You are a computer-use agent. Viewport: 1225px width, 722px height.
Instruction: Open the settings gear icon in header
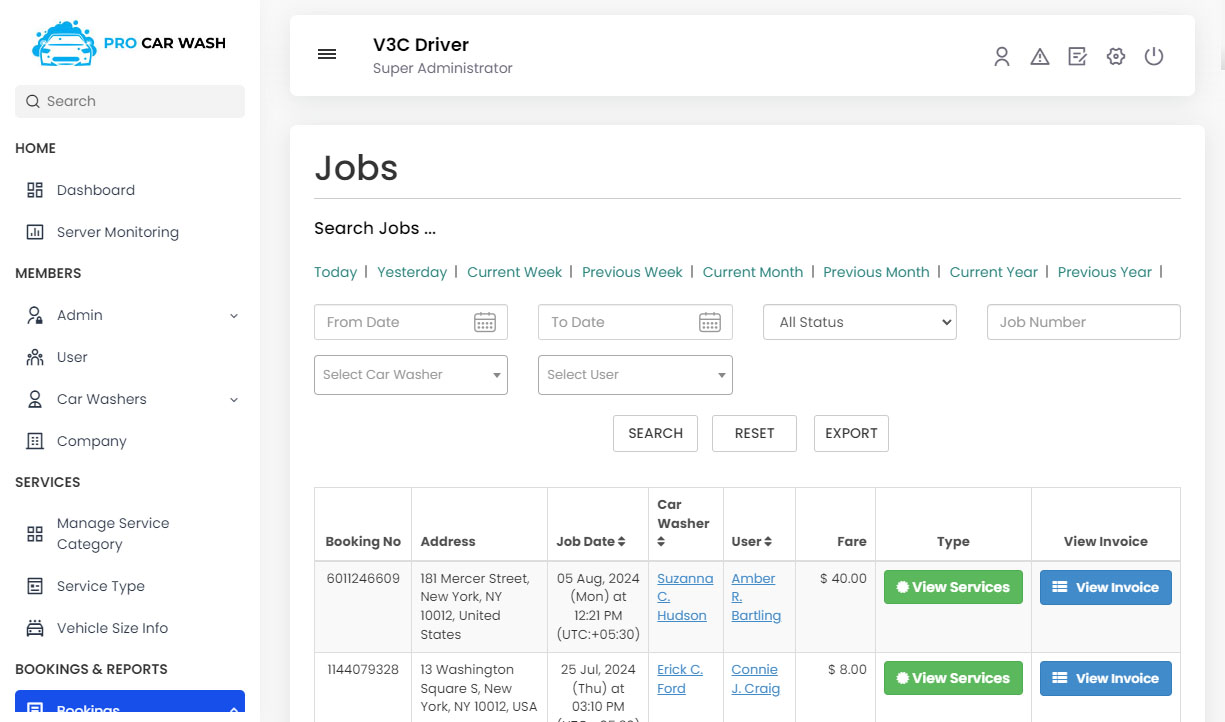pyautogui.click(x=1116, y=57)
